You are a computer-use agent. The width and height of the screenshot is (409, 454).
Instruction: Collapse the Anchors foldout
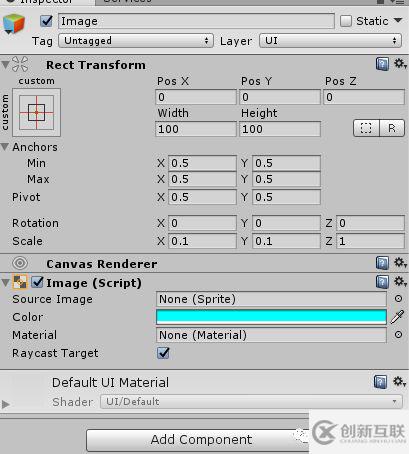pos(5,147)
